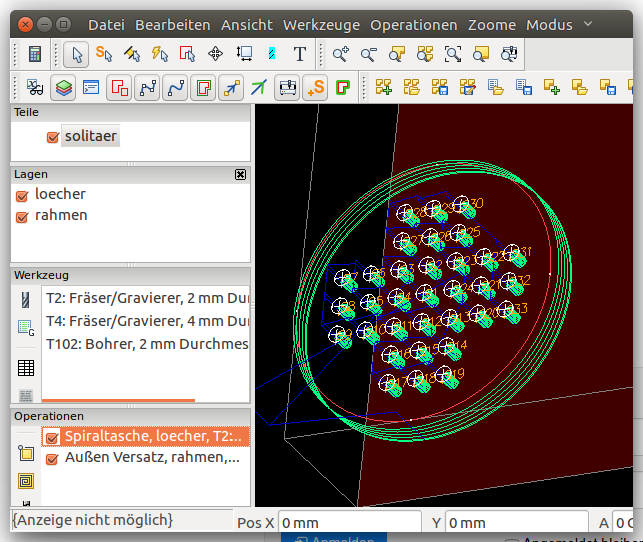
Task: Activate the Text tool 'T' icon
Action: click(299, 54)
